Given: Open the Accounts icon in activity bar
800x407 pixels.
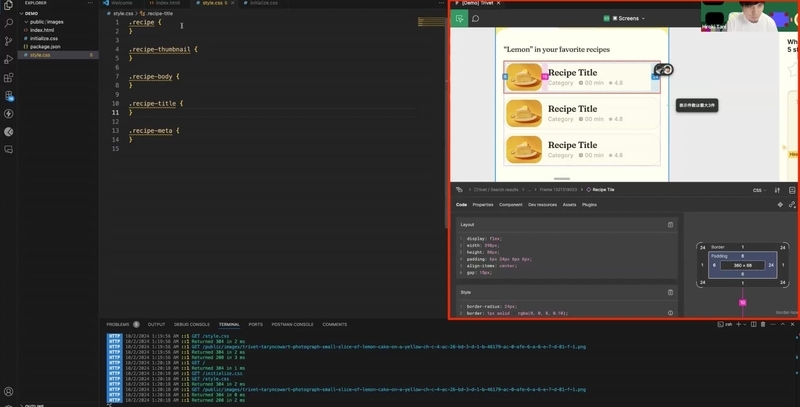Looking at the screenshot, I should click(8, 392).
